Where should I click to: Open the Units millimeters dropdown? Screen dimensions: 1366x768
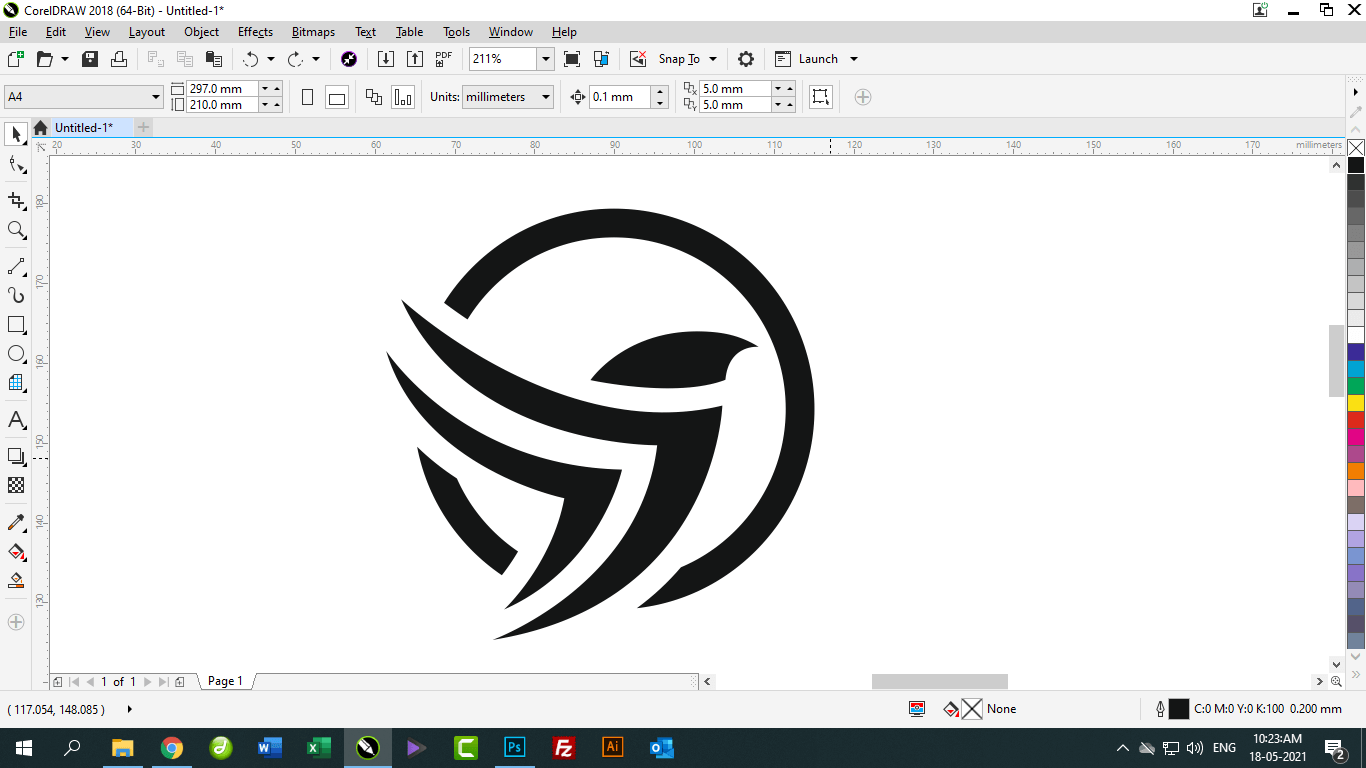click(x=546, y=97)
